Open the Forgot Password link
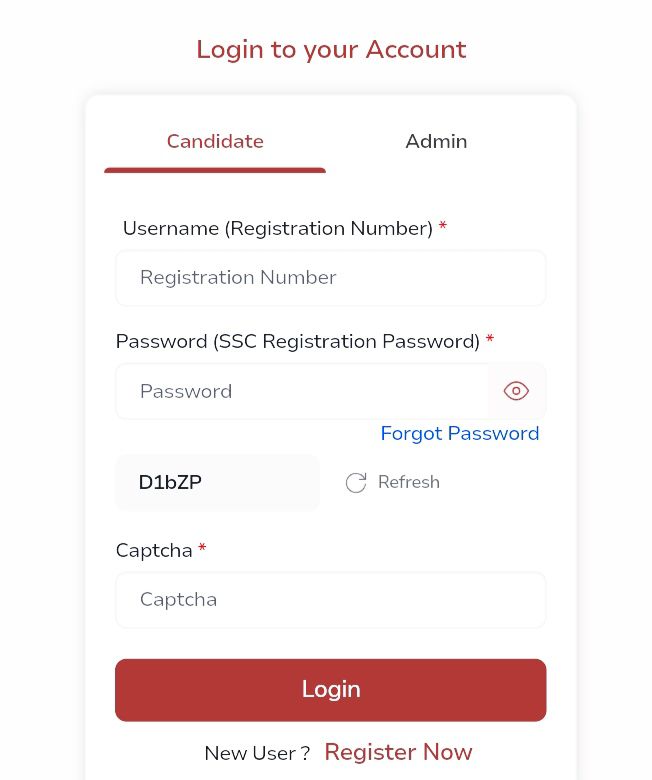The height and width of the screenshot is (780, 652). point(460,433)
